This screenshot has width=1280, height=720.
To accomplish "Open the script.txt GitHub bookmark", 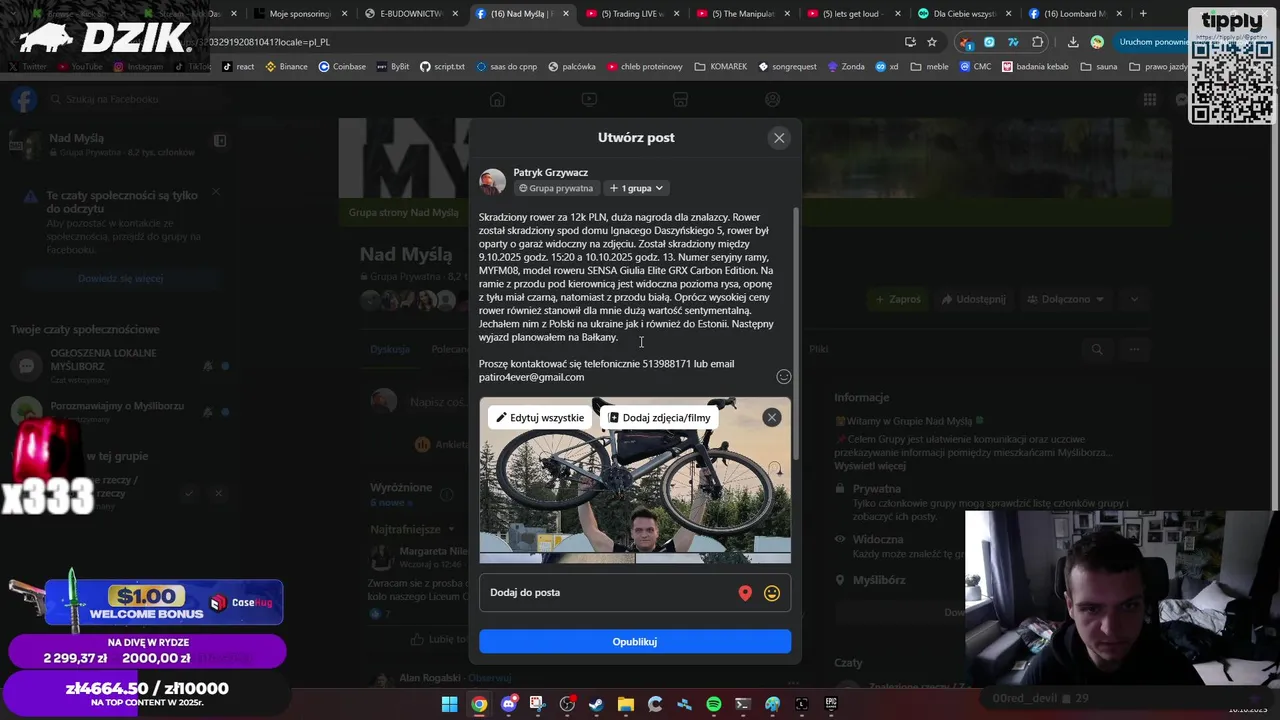I will click(x=442, y=67).
